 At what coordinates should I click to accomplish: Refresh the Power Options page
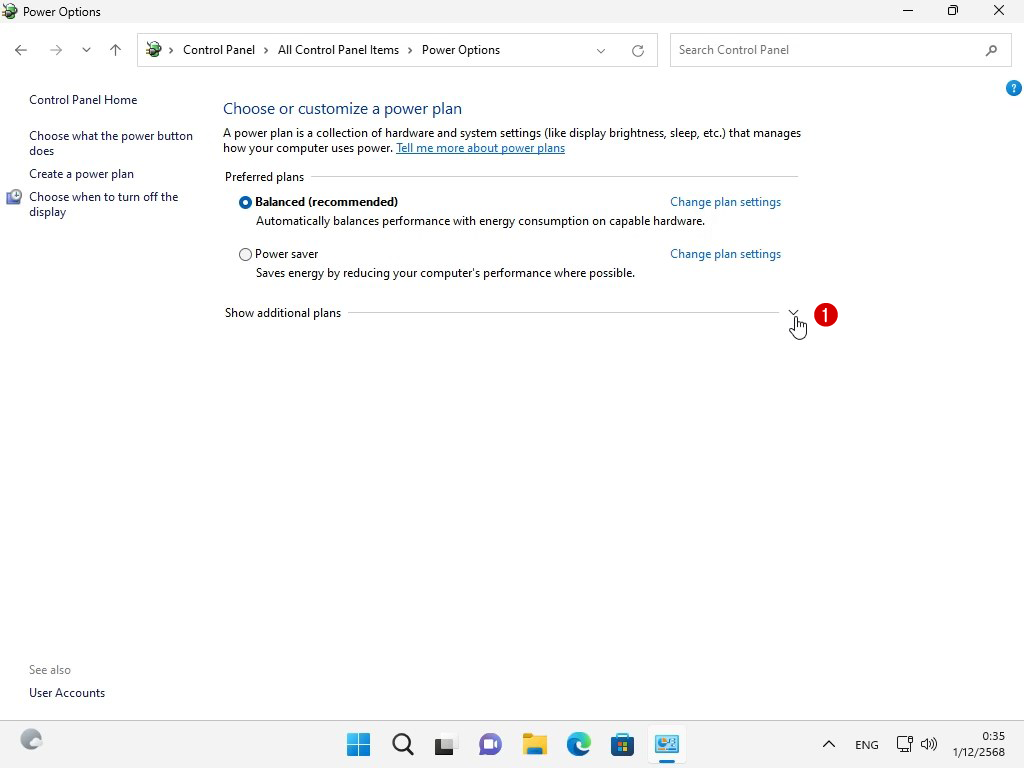click(x=637, y=50)
